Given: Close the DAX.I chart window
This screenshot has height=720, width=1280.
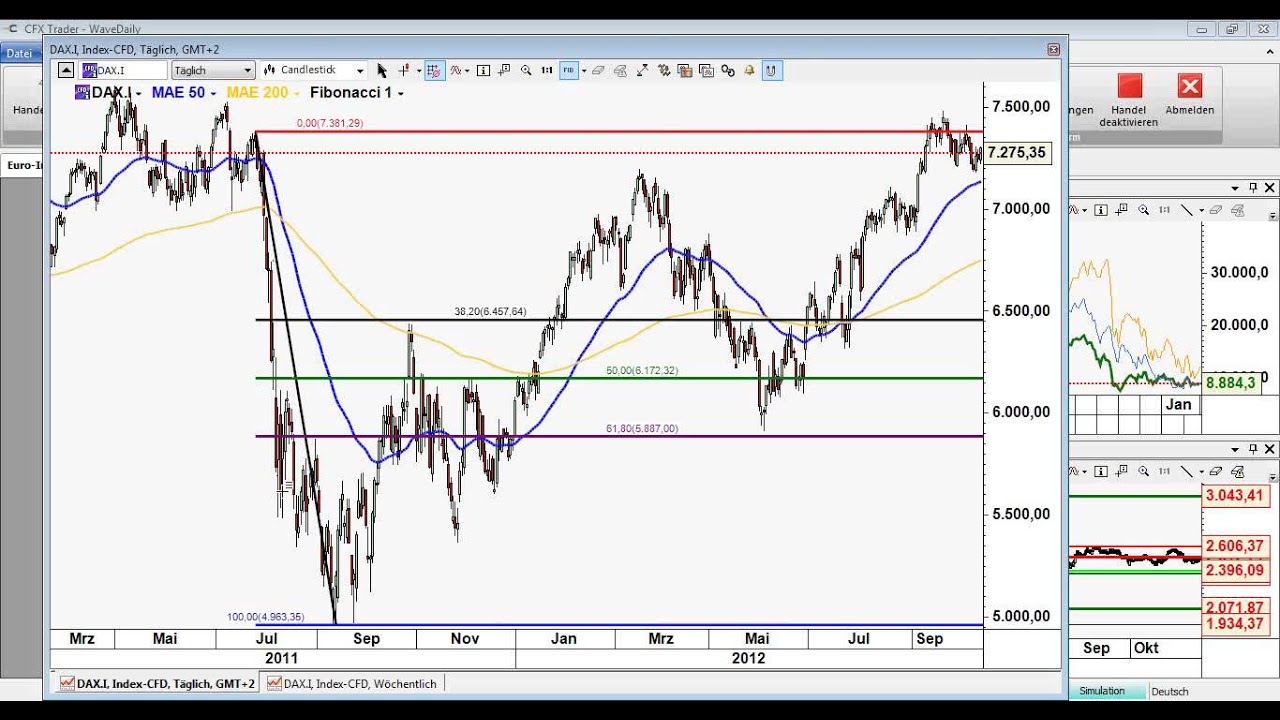Looking at the screenshot, I should coord(1053,49).
